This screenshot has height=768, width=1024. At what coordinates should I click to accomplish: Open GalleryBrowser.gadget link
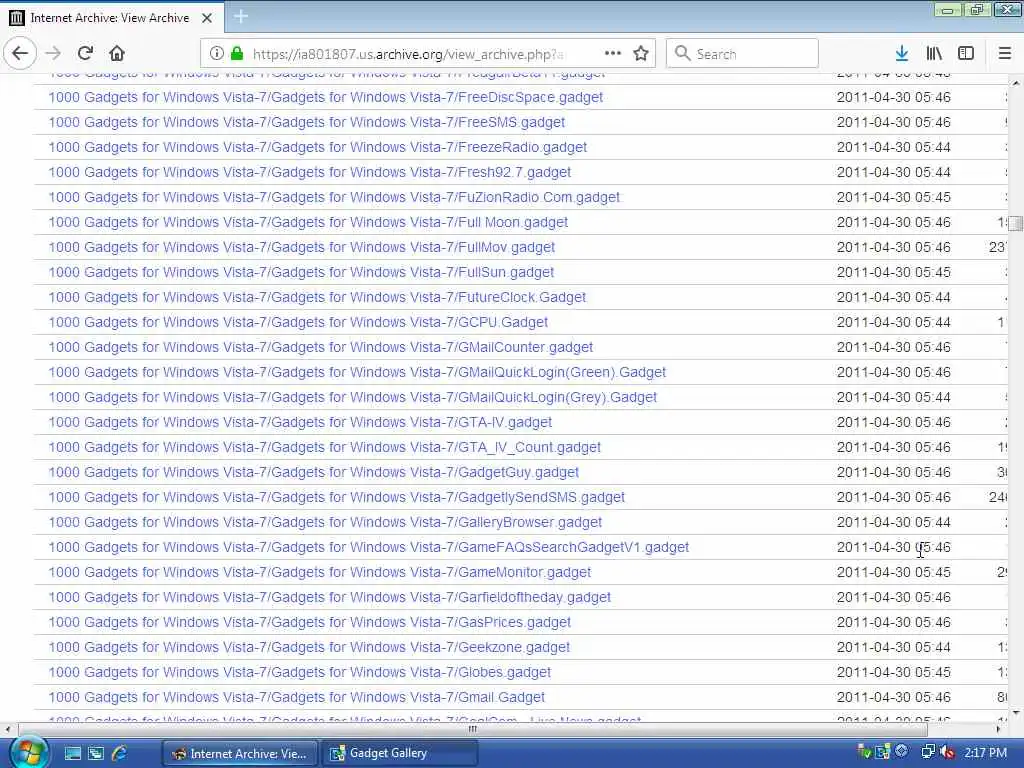coord(325,522)
